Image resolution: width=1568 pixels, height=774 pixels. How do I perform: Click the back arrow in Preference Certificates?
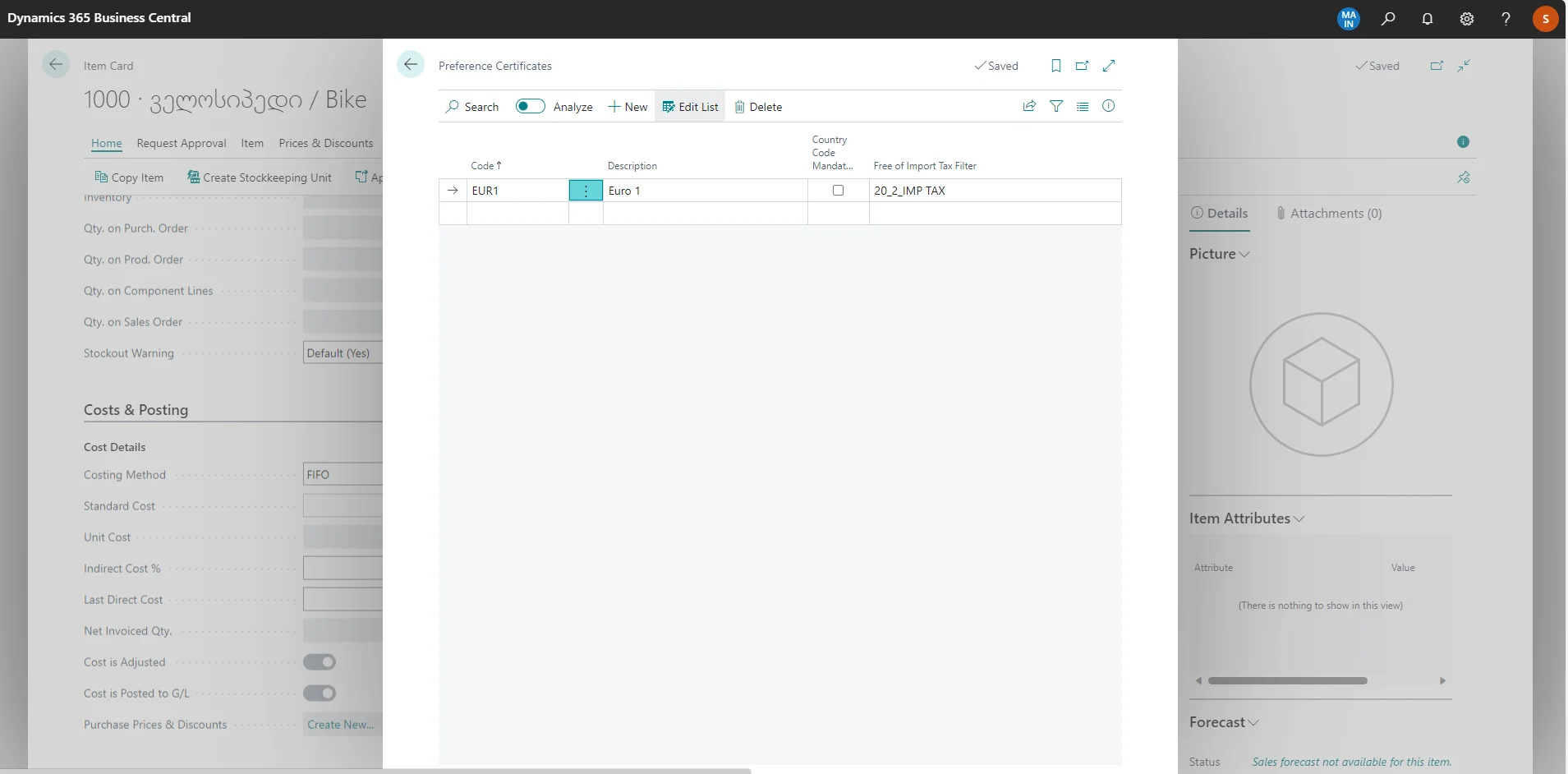411,65
